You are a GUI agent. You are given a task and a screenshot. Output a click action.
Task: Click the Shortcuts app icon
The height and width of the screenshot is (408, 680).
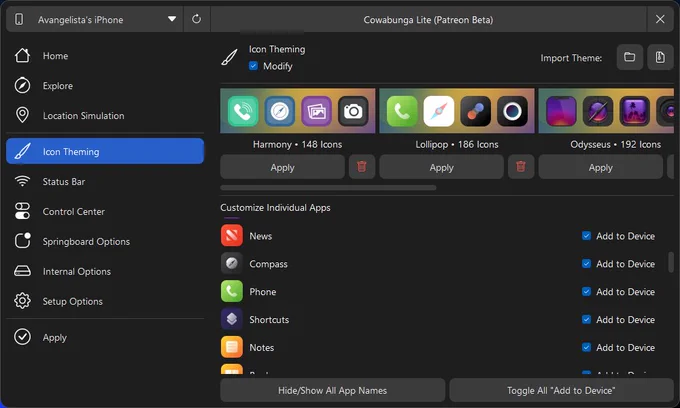pyautogui.click(x=232, y=319)
